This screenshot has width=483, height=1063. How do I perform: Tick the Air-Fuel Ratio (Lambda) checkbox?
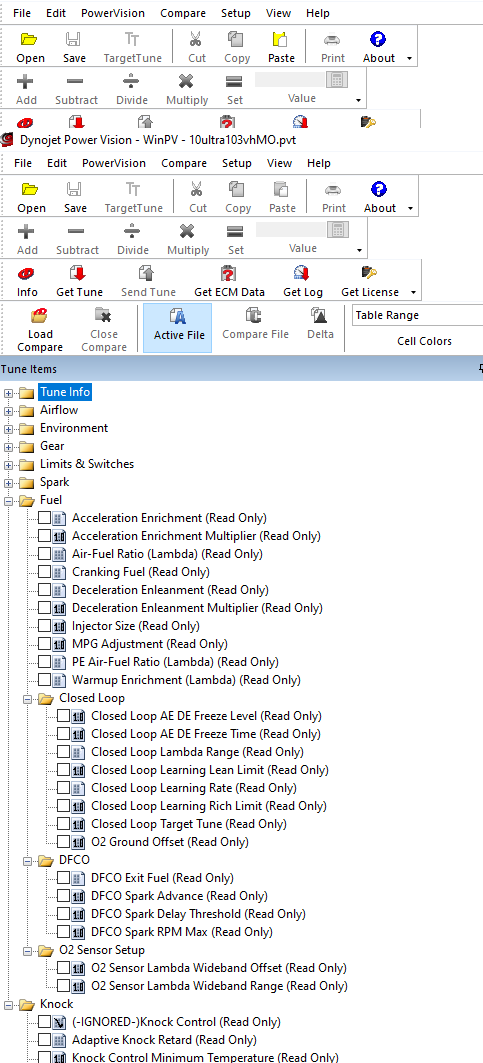point(44,554)
